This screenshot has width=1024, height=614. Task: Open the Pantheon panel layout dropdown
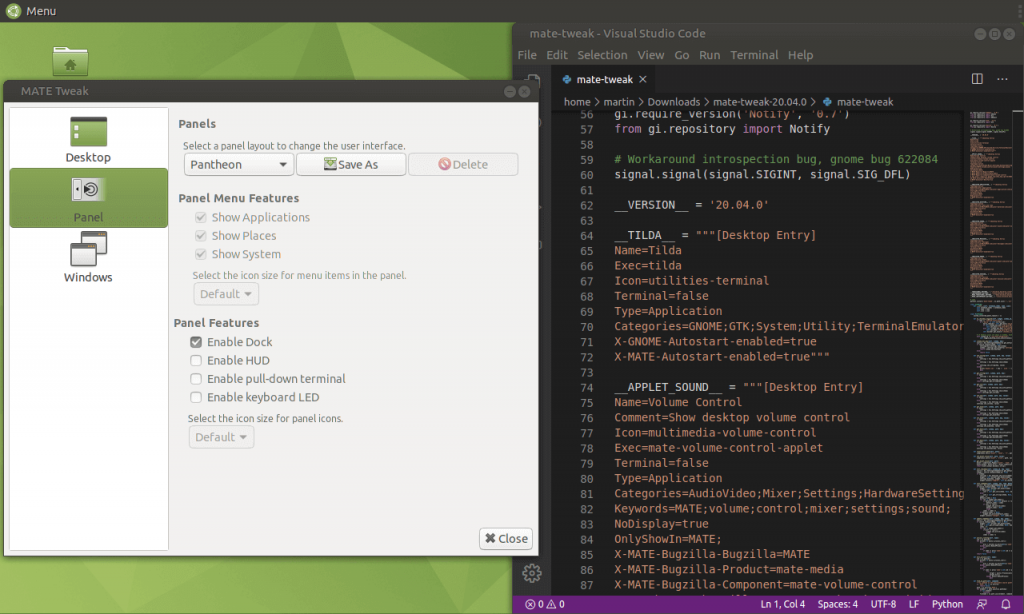coord(238,164)
